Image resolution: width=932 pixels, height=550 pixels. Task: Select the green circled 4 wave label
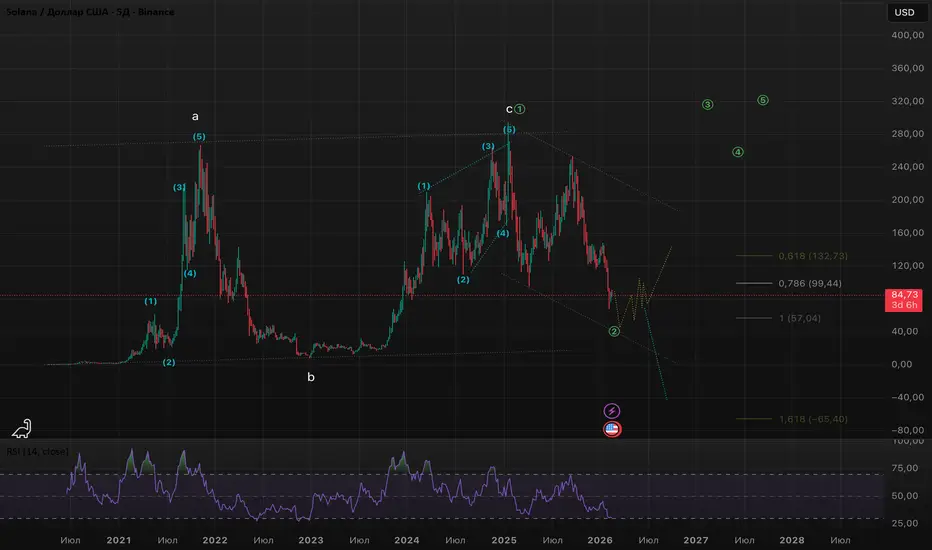(x=738, y=152)
